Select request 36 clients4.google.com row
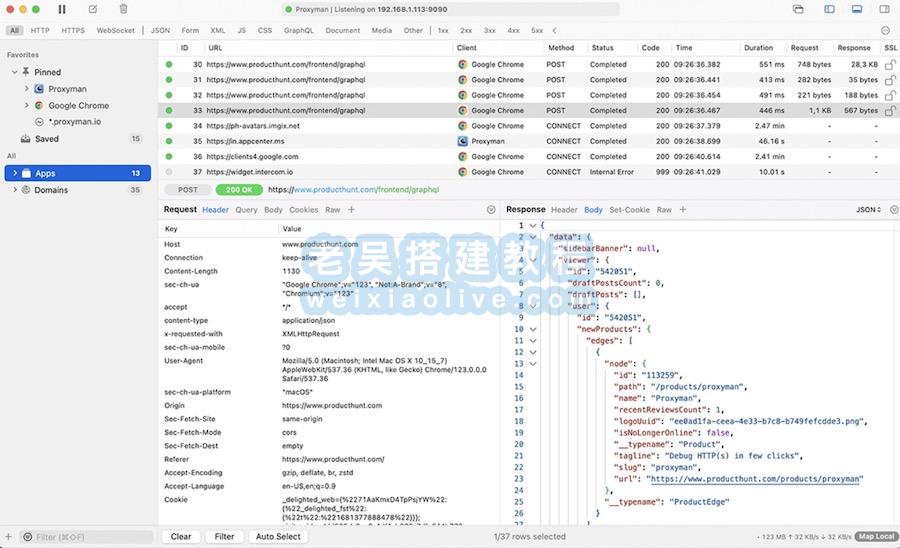900x548 pixels. pos(529,157)
